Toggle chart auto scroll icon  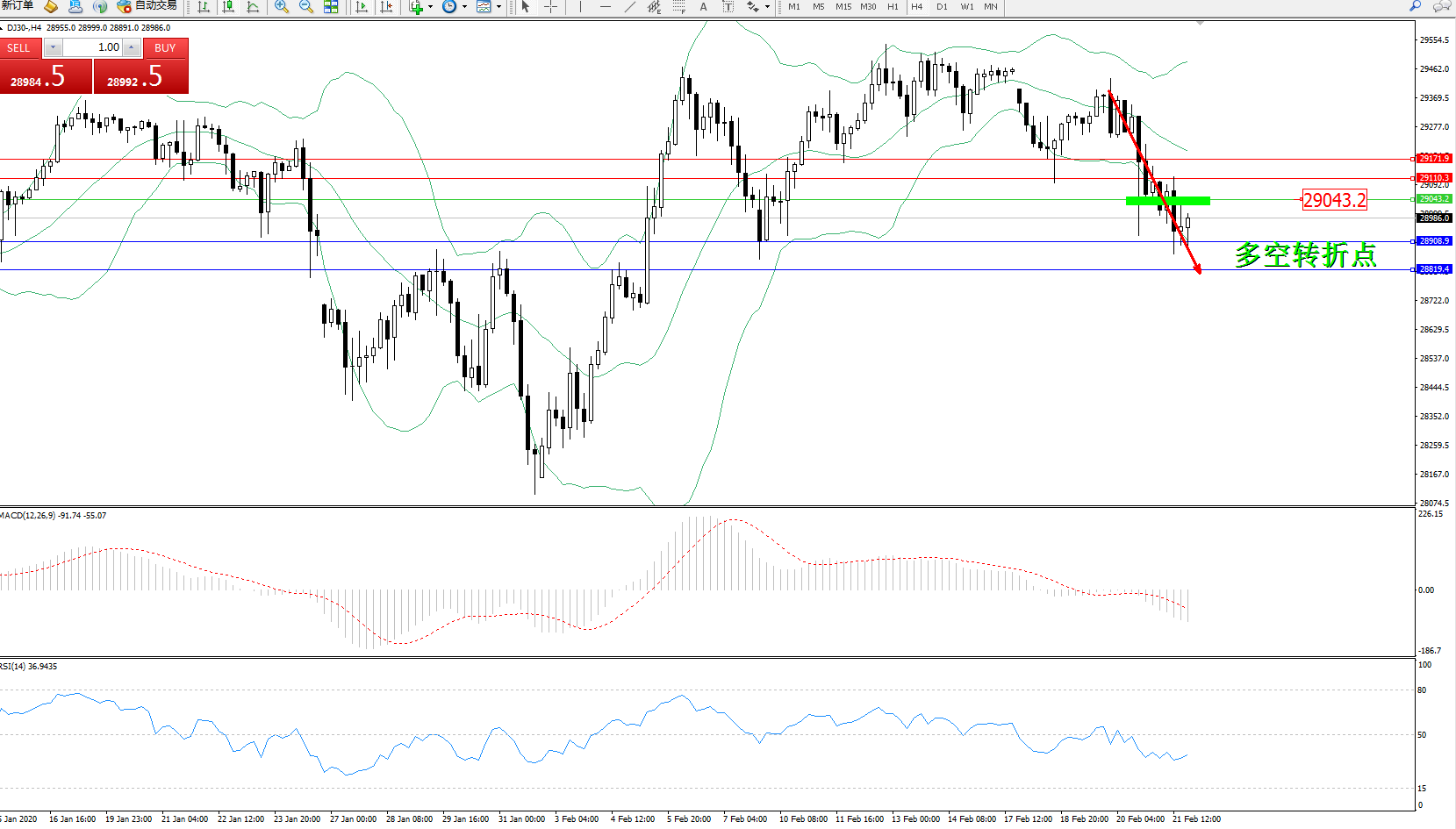[362, 7]
